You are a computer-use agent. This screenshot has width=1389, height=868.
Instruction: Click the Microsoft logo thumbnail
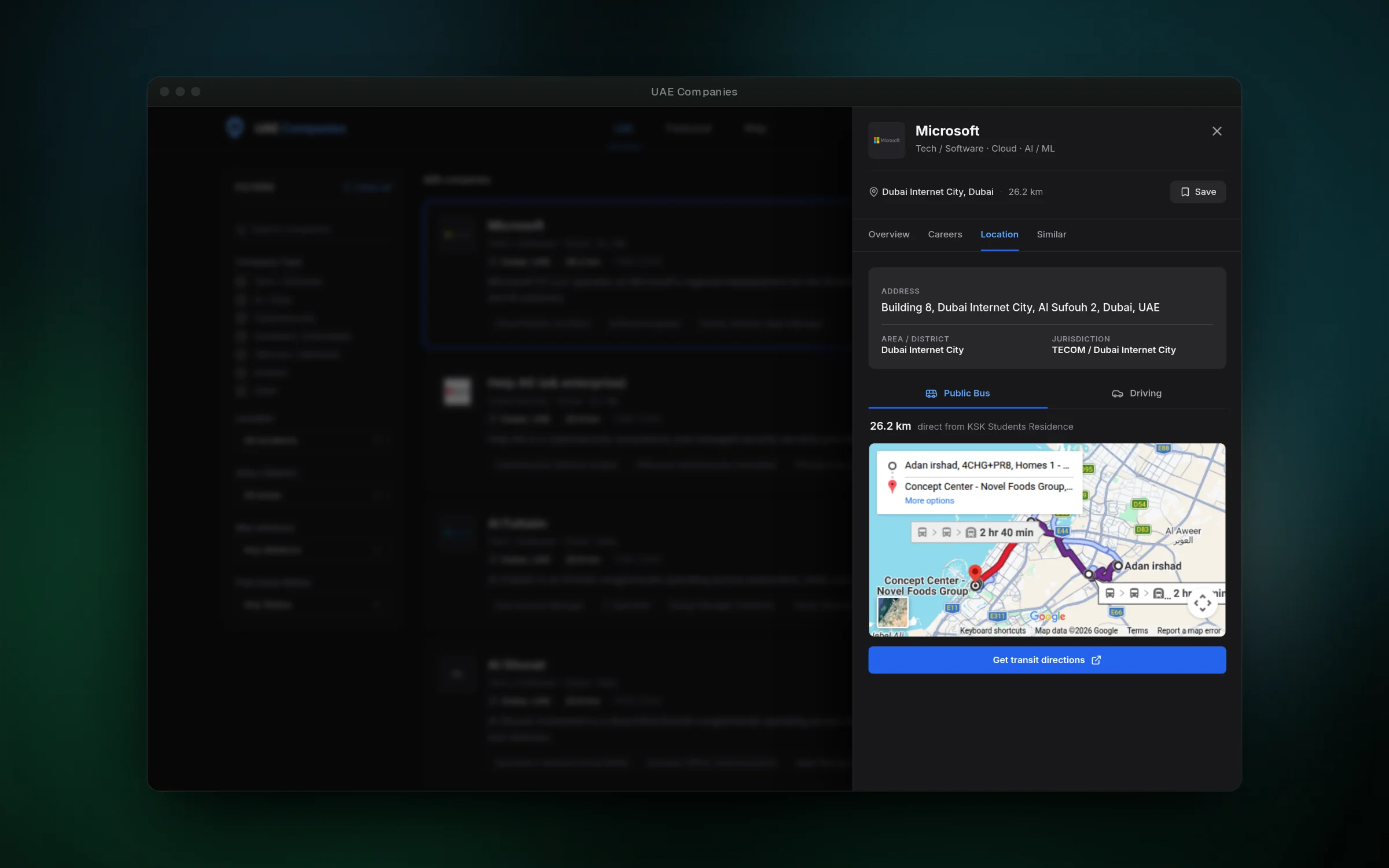click(x=886, y=140)
